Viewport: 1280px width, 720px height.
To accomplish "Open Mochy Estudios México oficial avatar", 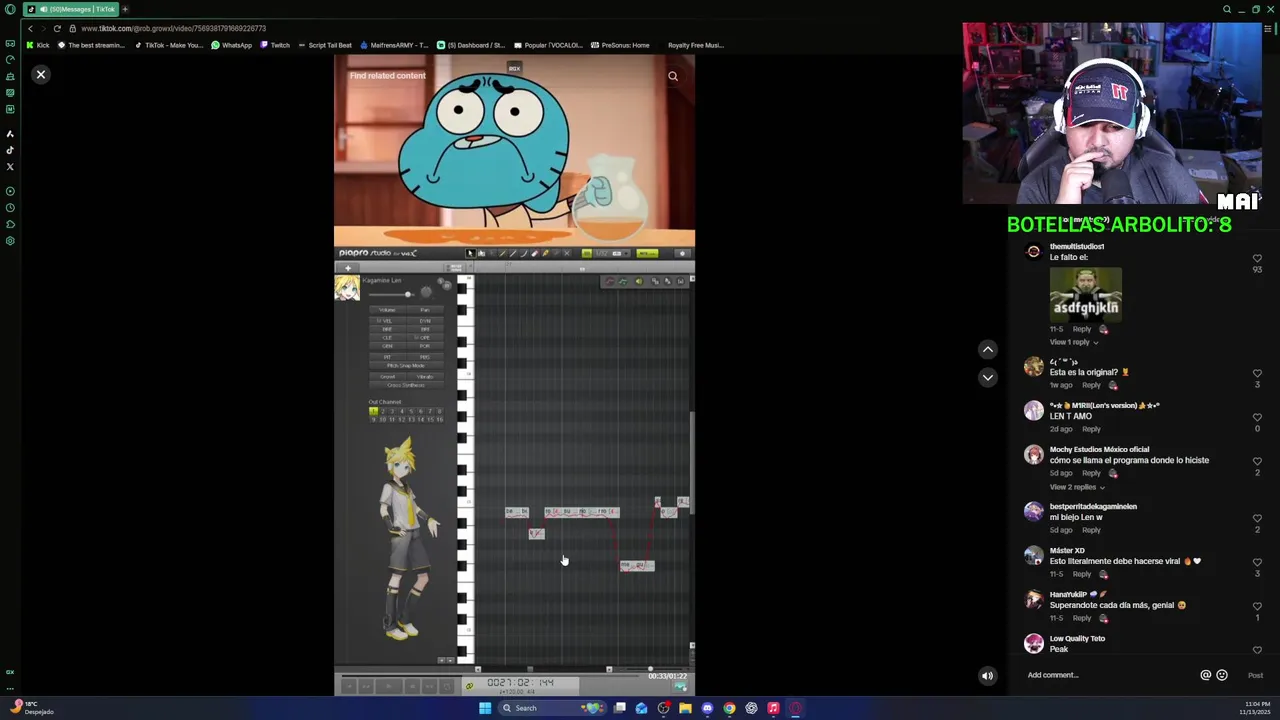I will pos(1033,455).
